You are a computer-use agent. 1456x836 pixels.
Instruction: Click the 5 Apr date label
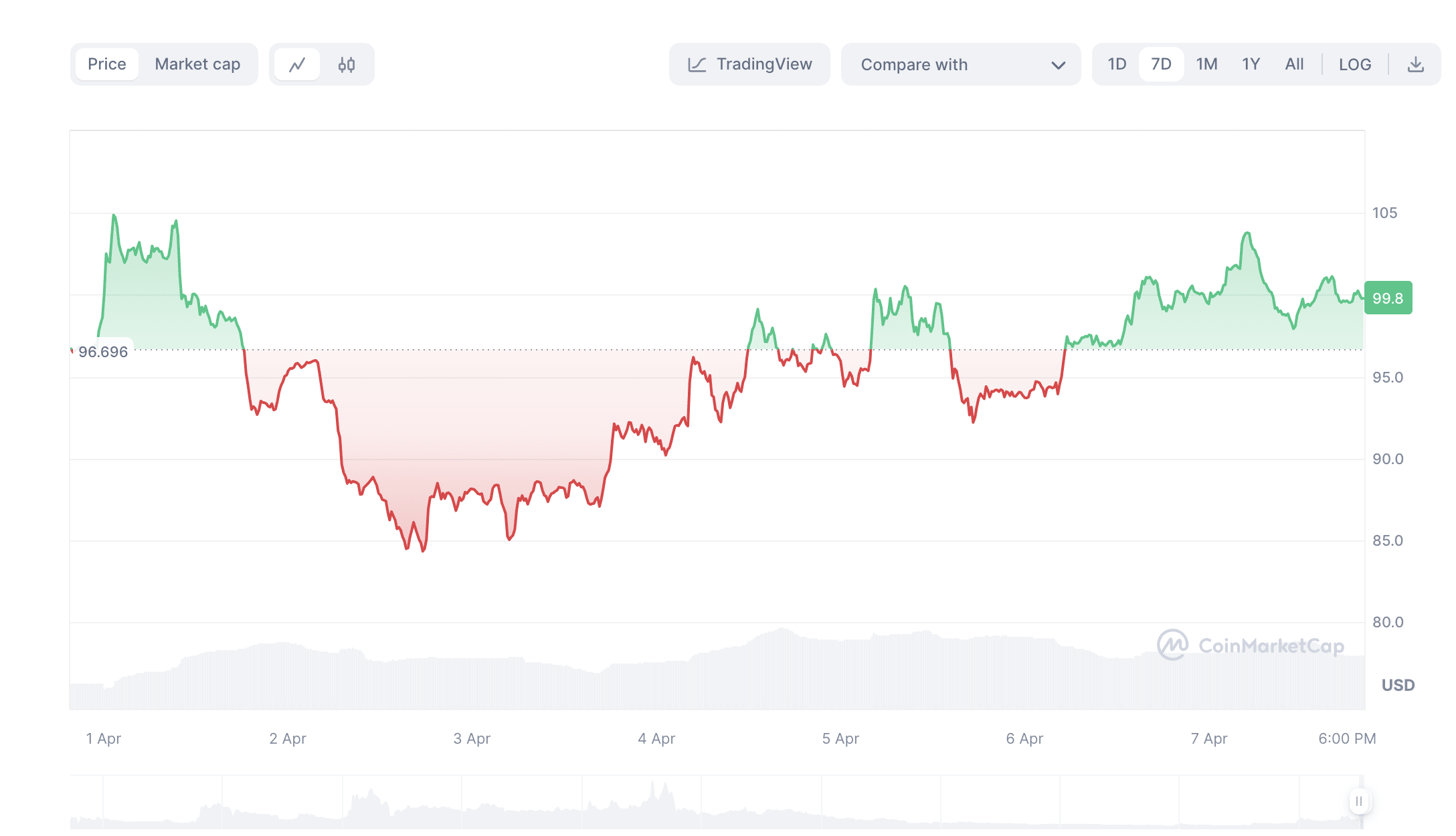pyautogui.click(x=840, y=738)
